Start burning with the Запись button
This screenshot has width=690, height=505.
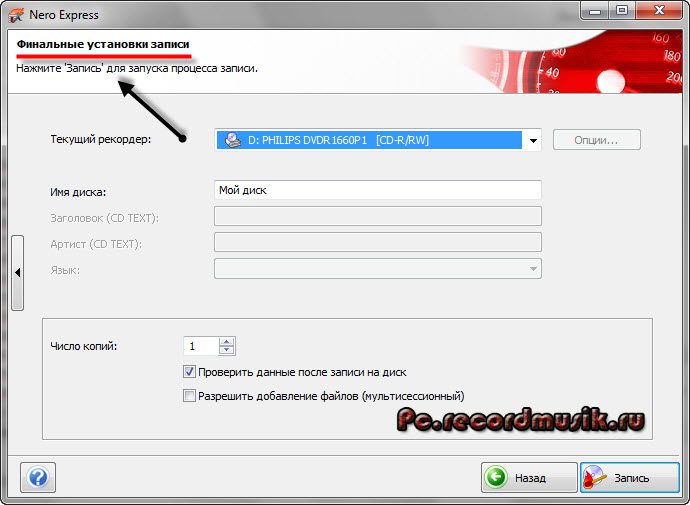coord(630,477)
